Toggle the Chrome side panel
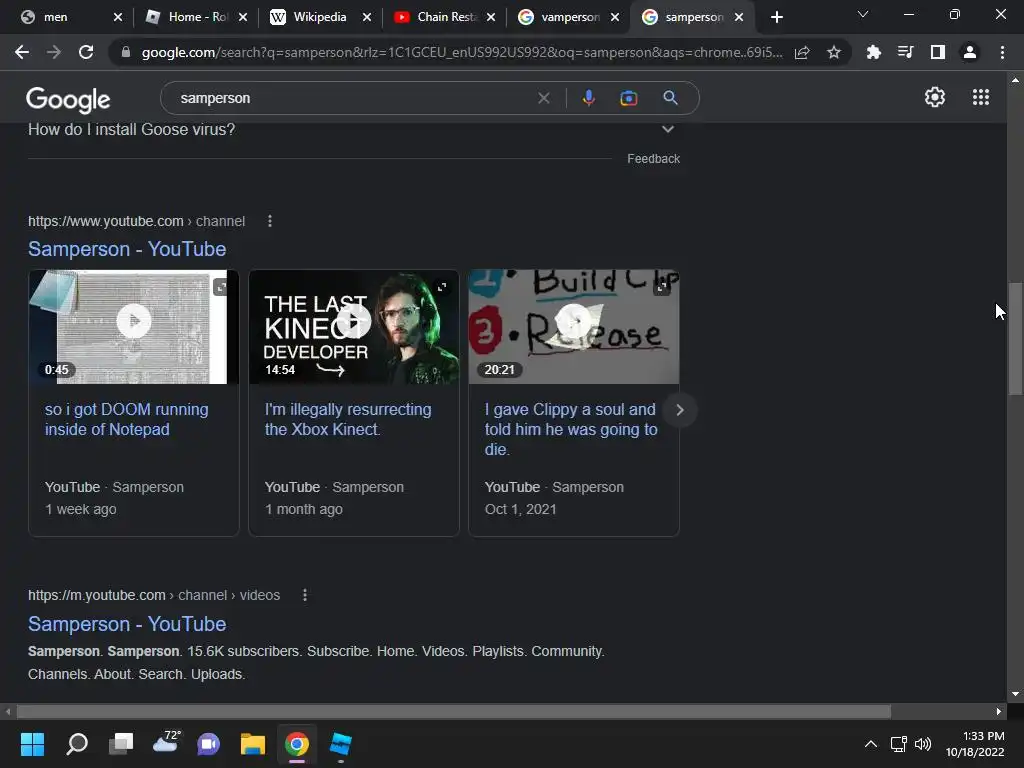 click(x=938, y=52)
